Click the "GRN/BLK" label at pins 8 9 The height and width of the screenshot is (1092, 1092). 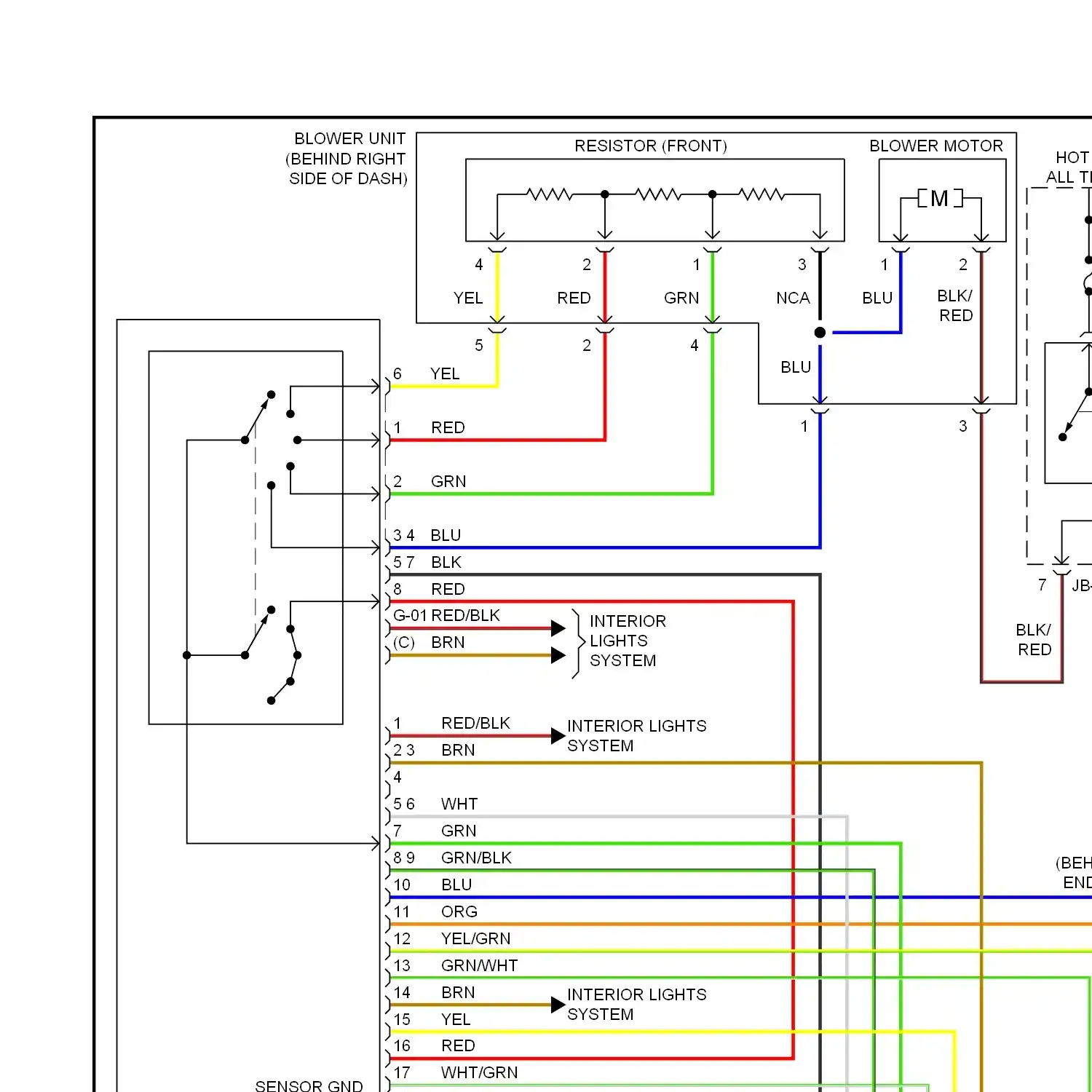[477, 858]
